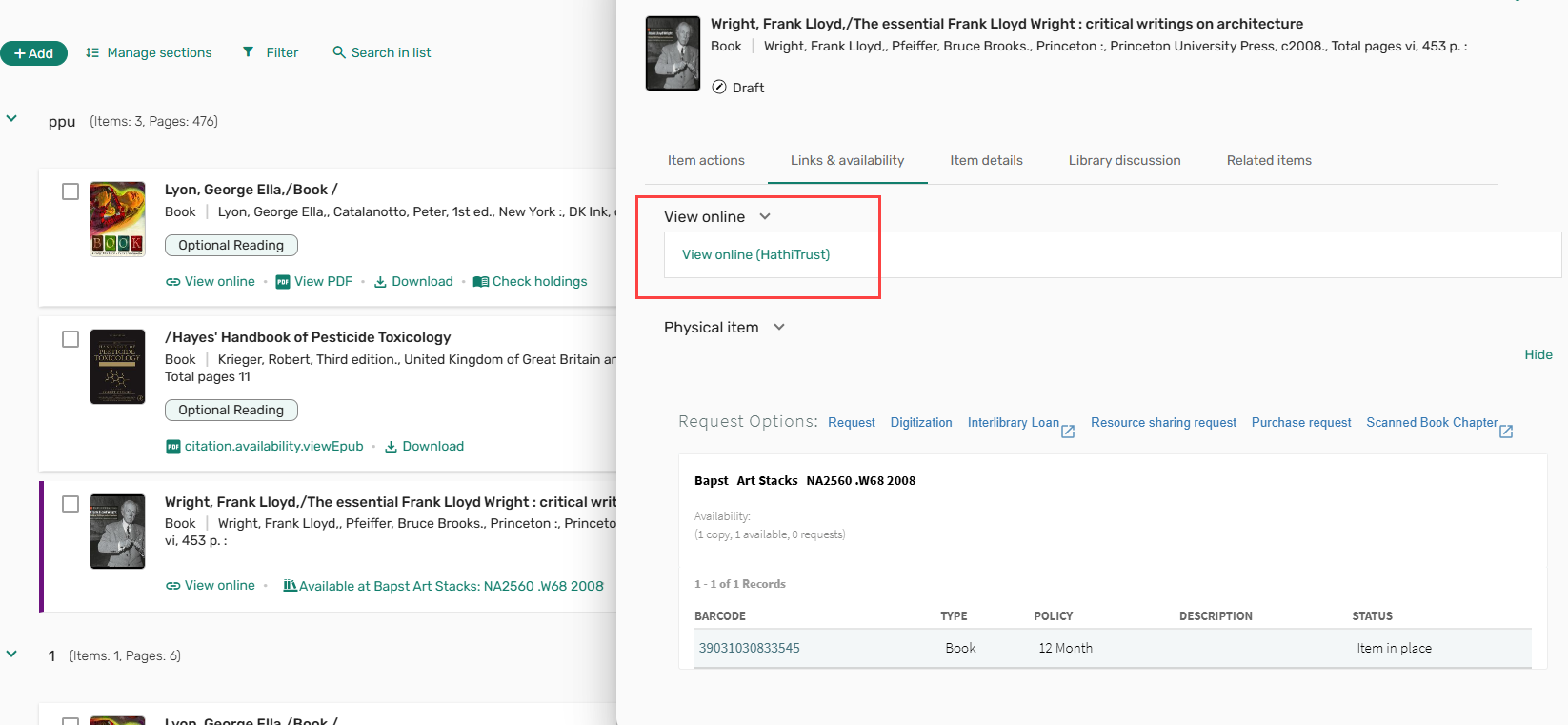Click the Frank Lloyd Wright detail cover image
Viewport: 1568px width, 725px height.
point(673,53)
